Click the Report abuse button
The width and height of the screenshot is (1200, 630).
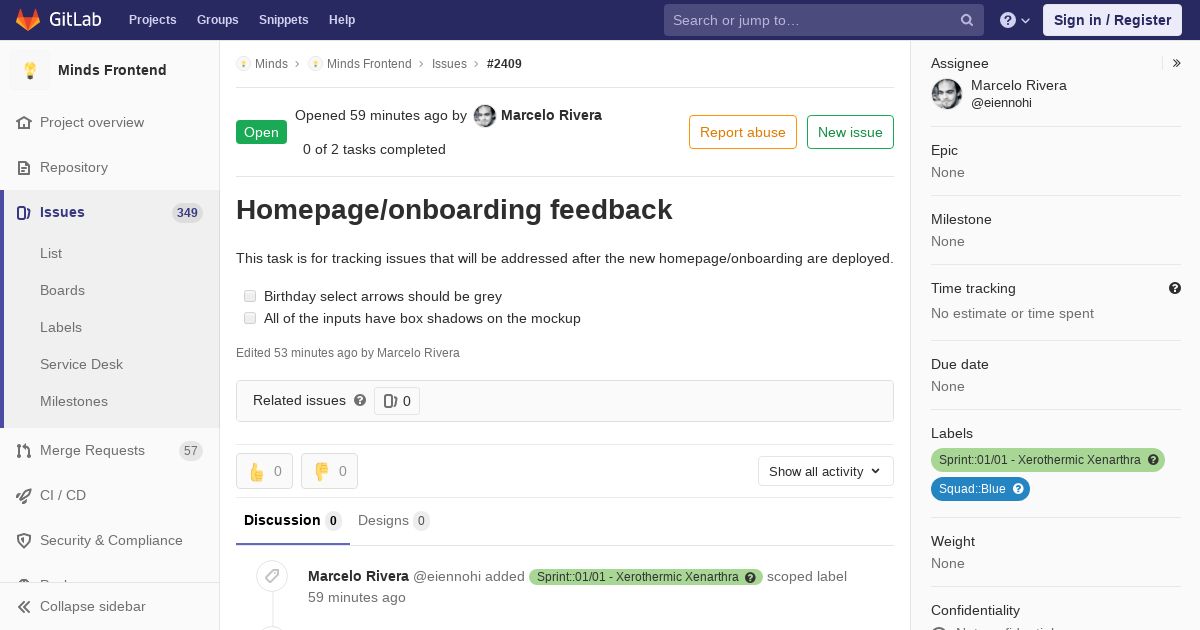tap(742, 132)
